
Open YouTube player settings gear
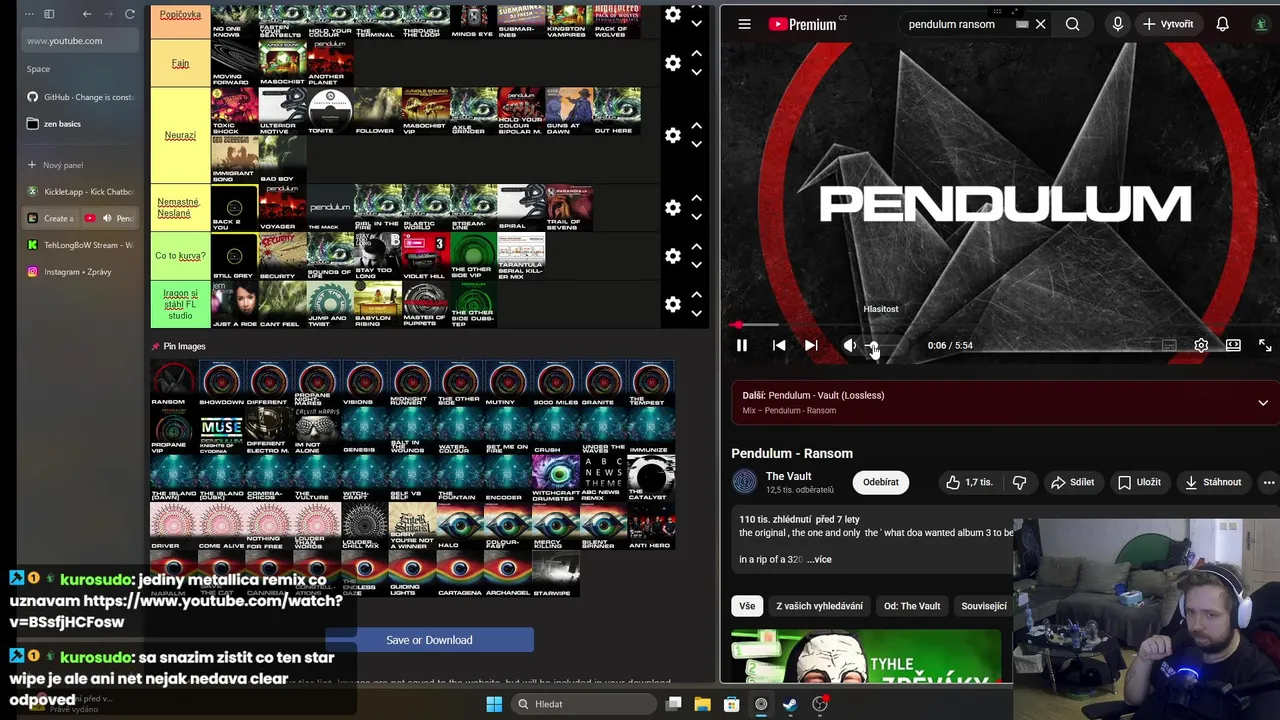(1201, 345)
